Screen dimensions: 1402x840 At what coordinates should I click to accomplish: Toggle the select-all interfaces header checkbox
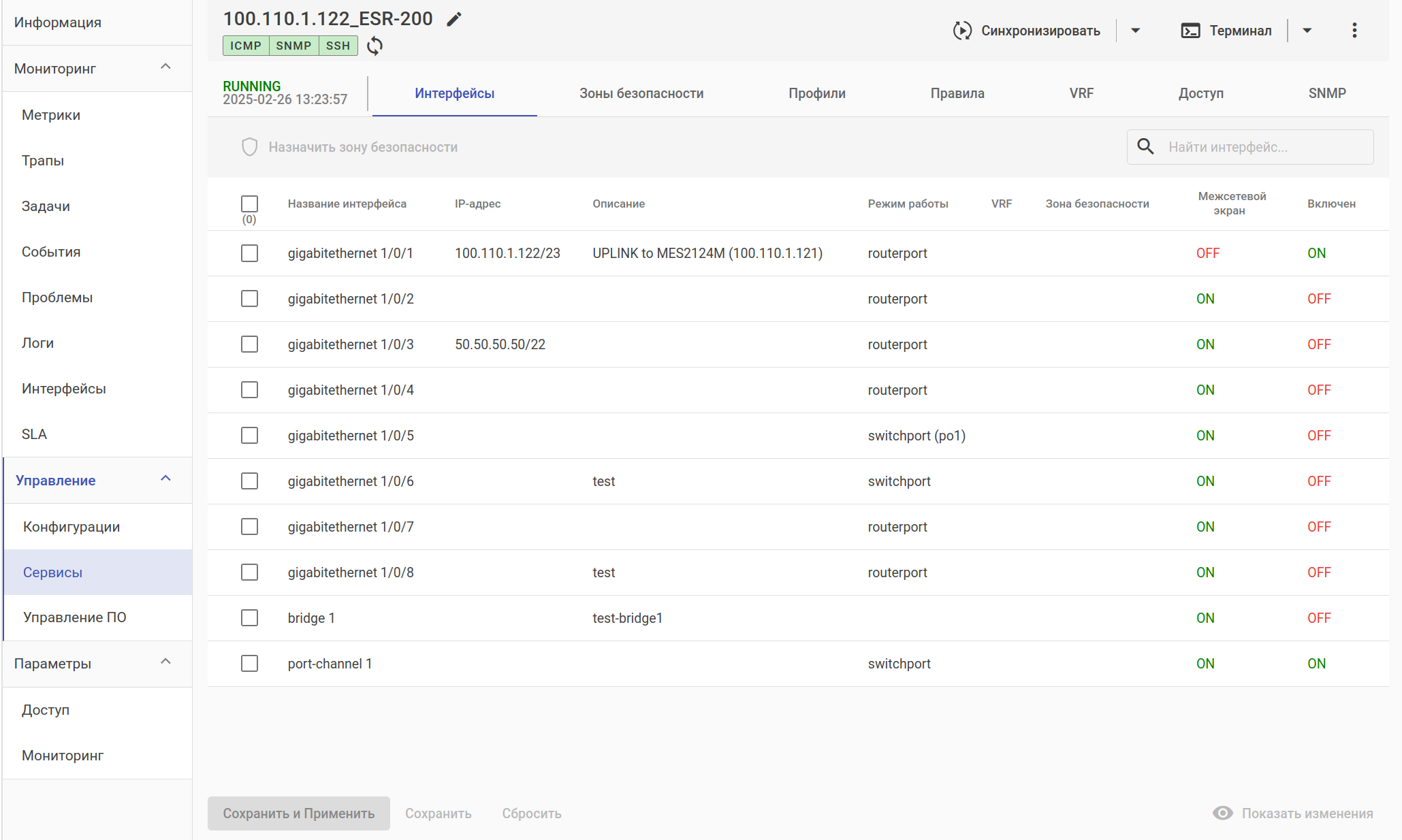(x=250, y=204)
